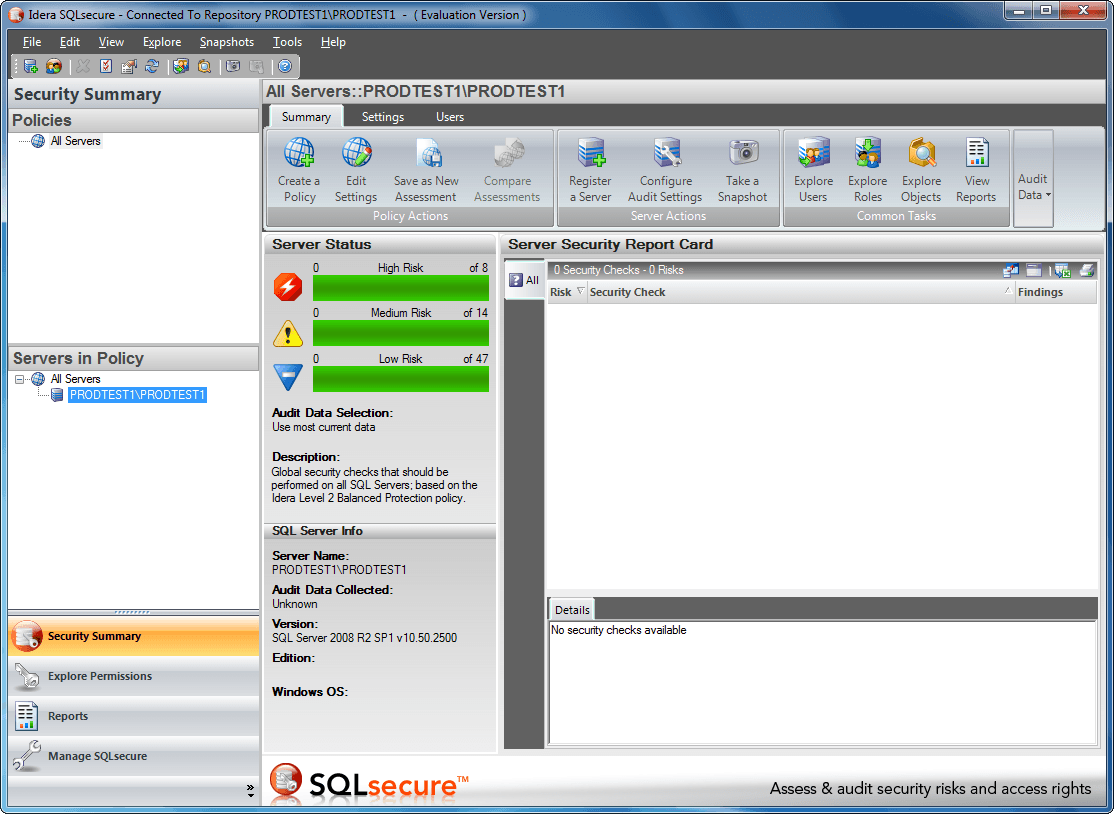Click the camera snapshot toolbar icon
This screenshot has height=814, width=1114.
(x=233, y=67)
